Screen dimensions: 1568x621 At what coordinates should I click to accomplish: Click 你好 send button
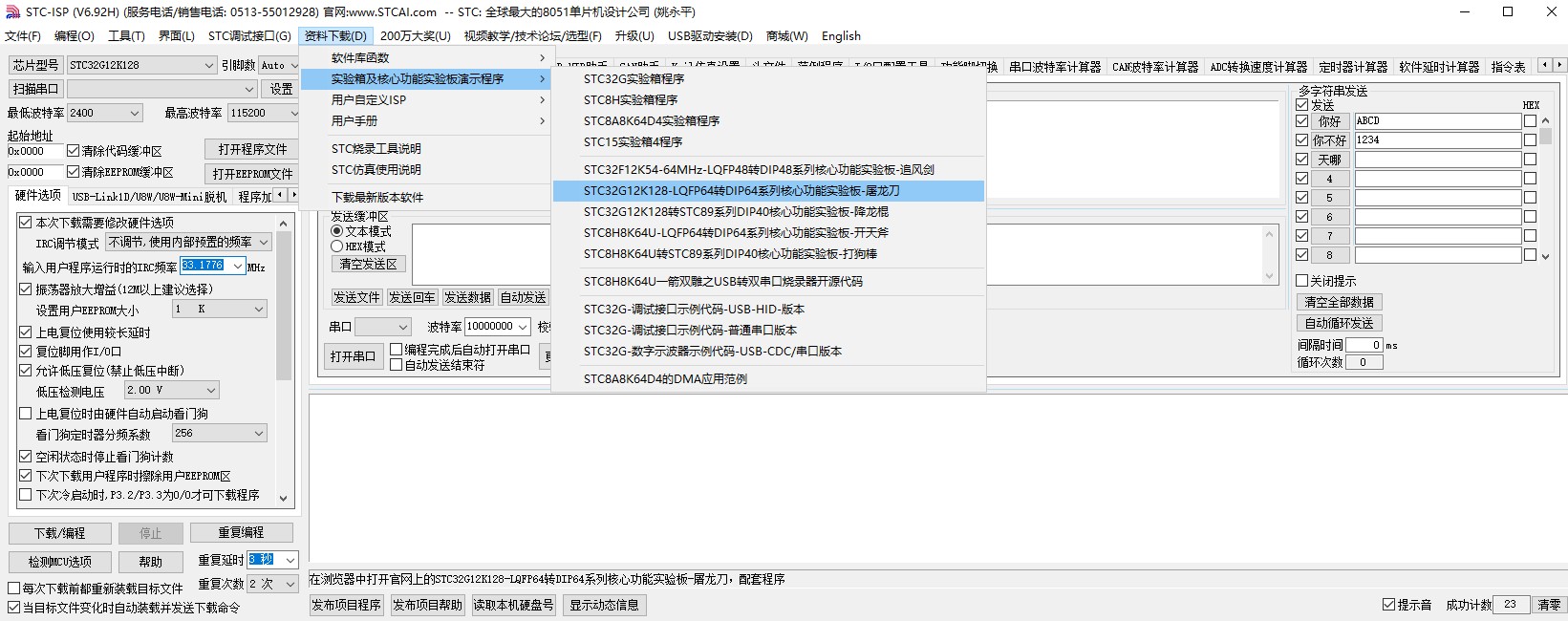pos(1330,121)
